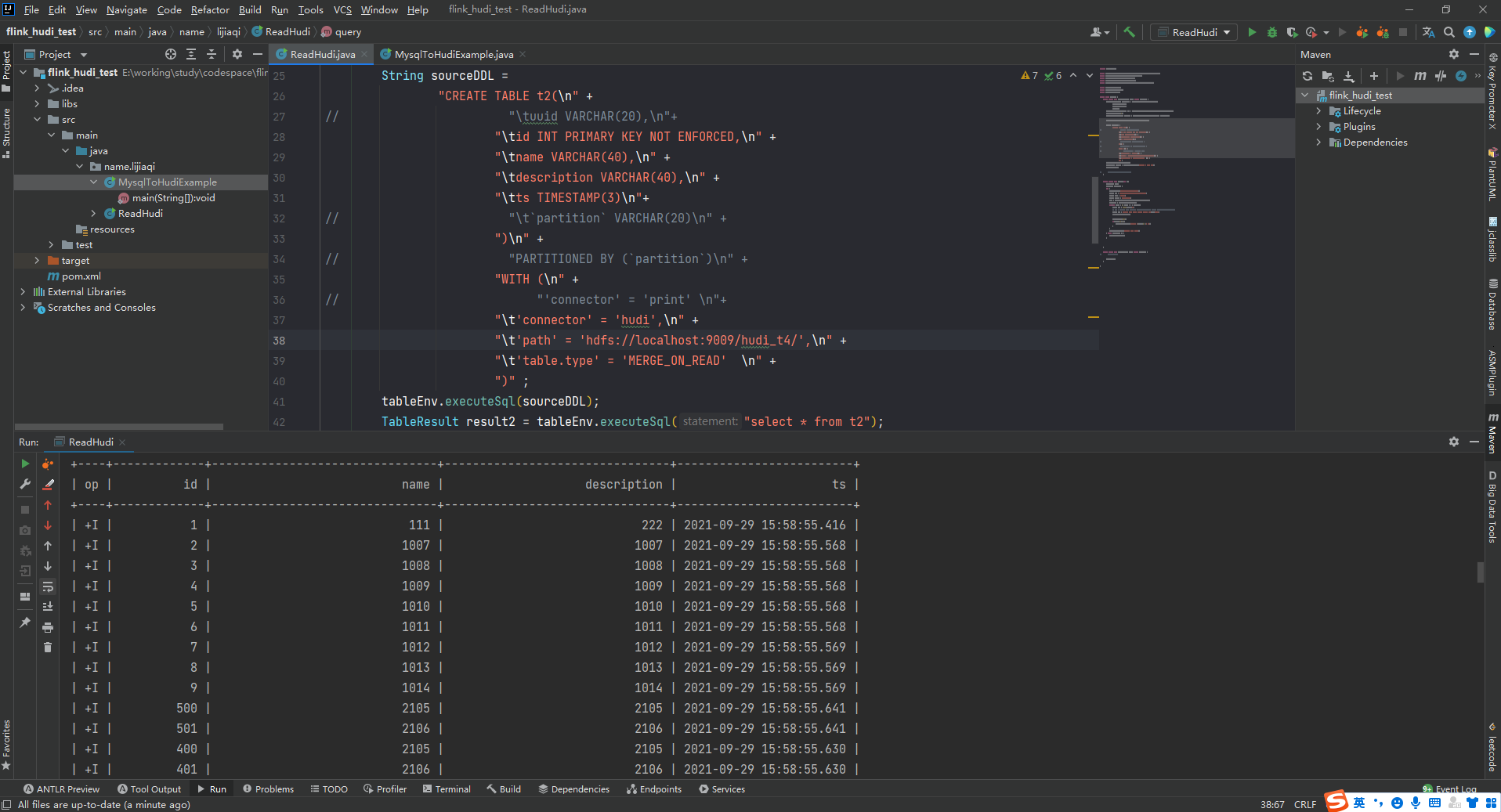
Task: Open the Event Log
Action: [1449, 789]
